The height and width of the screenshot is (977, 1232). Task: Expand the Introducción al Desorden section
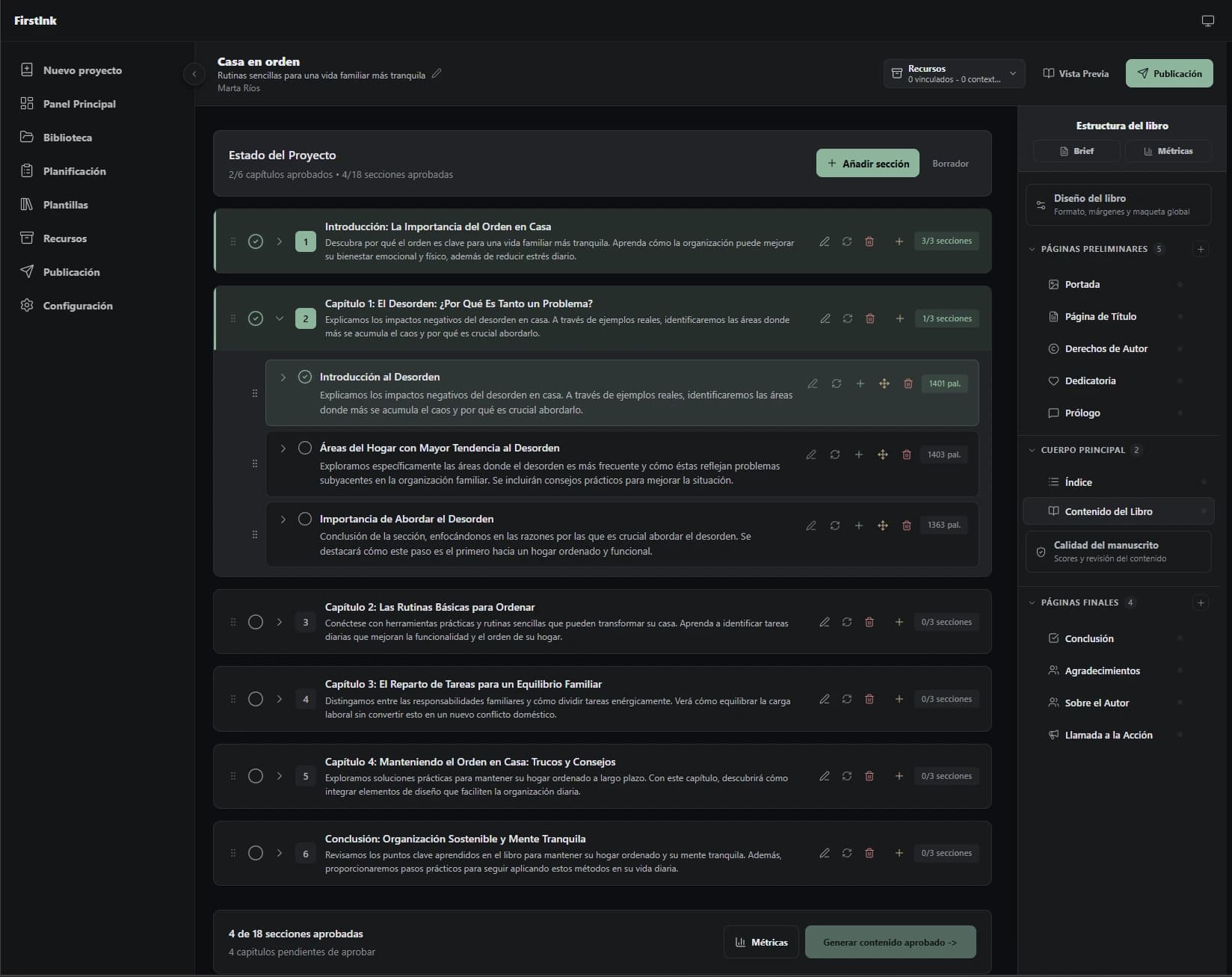click(x=283, y=377)
